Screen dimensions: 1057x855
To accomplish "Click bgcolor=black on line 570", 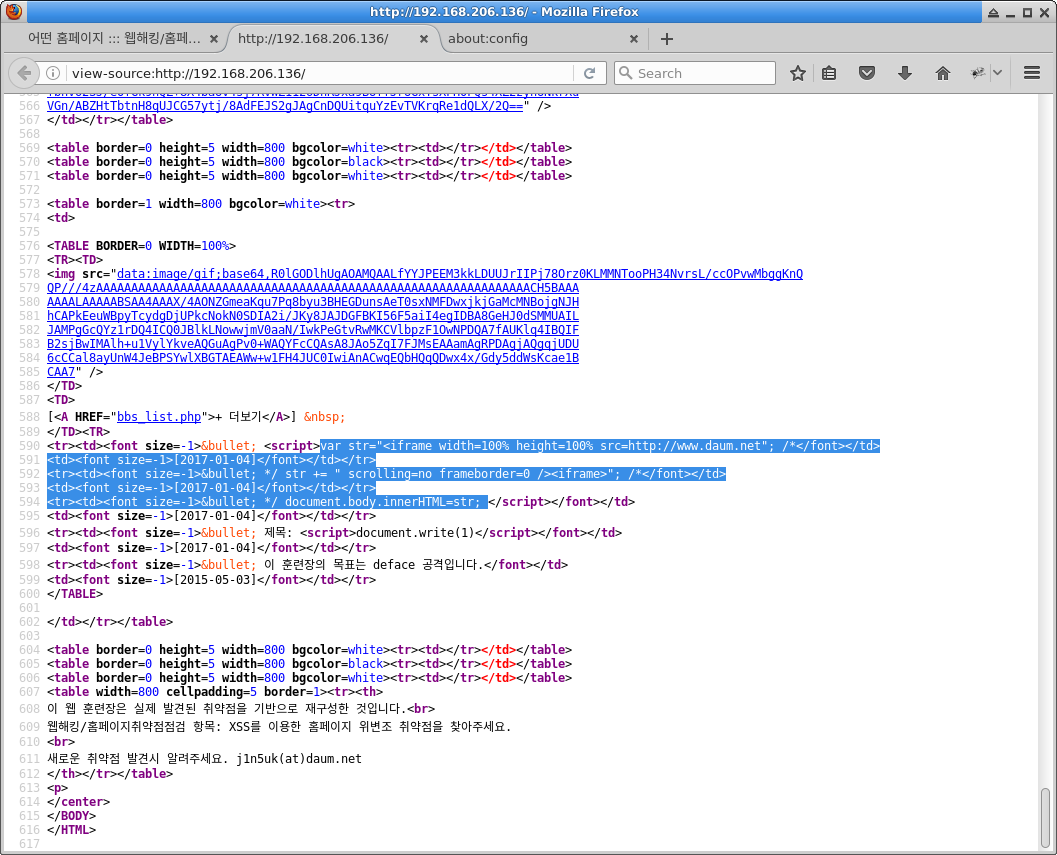I will pos(338,161).
